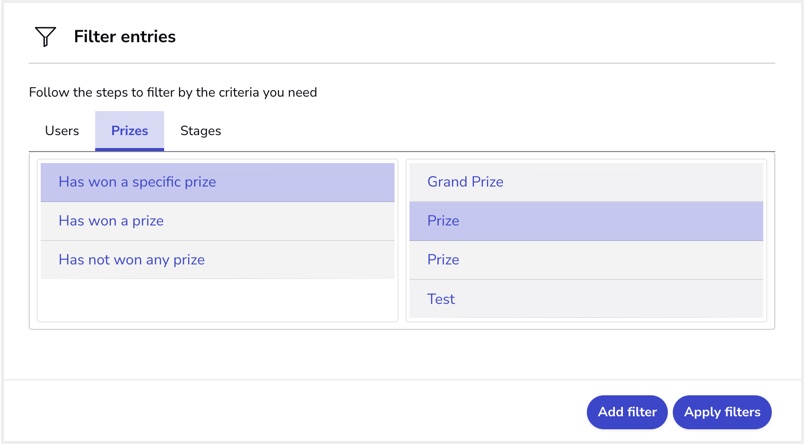
Task: Select the Prizes tab
Action: [129, 131]
